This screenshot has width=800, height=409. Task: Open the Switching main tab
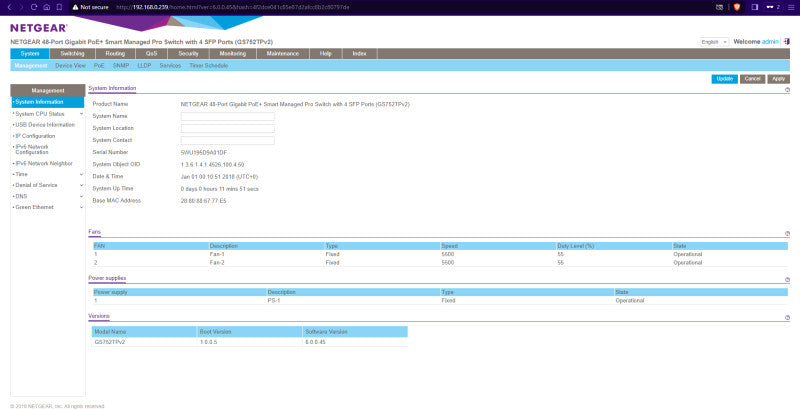point(72,54)
